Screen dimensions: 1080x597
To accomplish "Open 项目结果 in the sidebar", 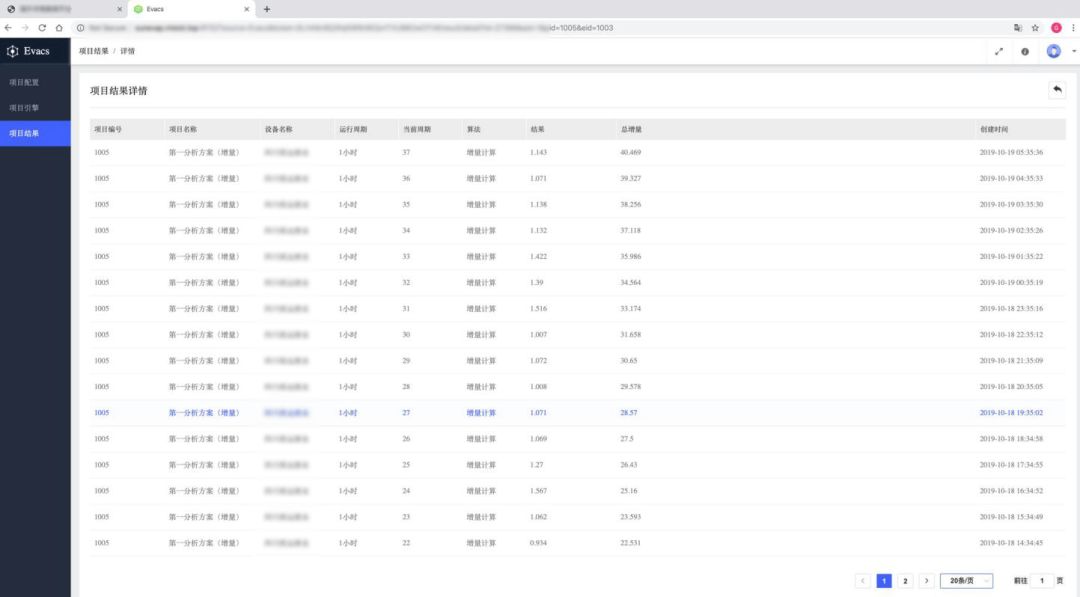I will [x=24, y=133].
